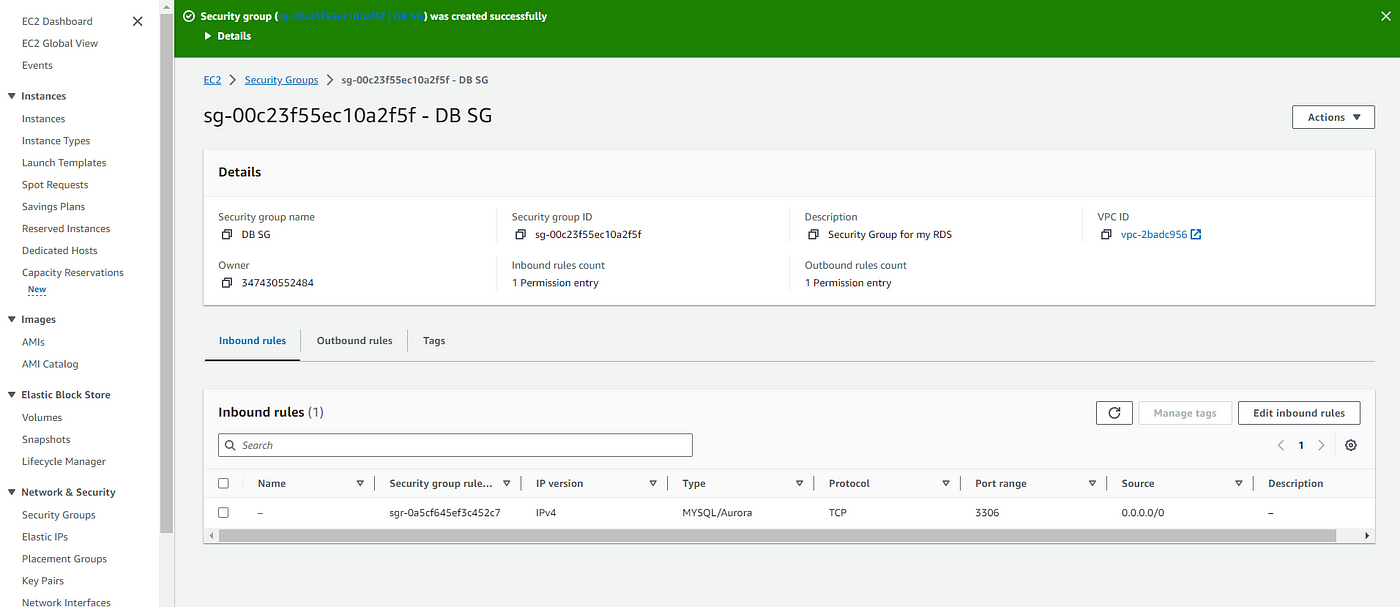This screenshot has width=1400, height=607.
Task: Close the EC2 sidebar with the X icon
Action: coord(138,21)
